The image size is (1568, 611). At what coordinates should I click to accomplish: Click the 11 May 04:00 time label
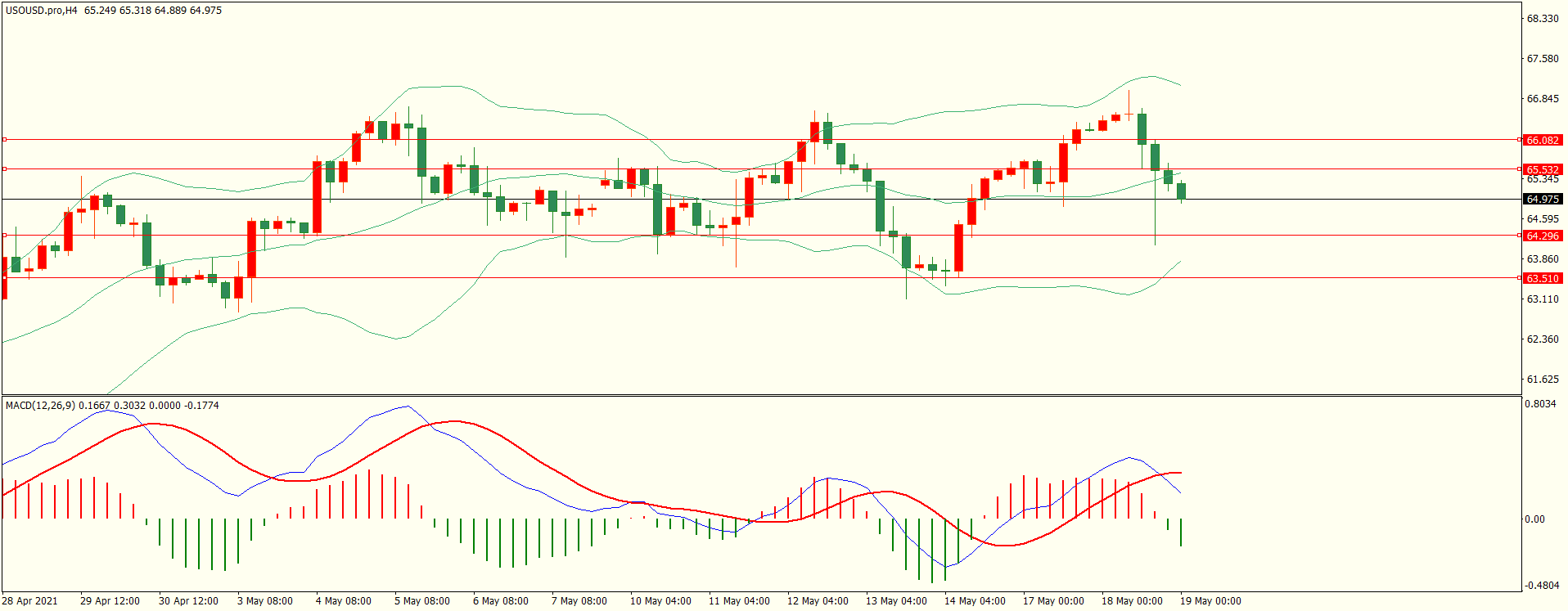(x=739, y=600)
